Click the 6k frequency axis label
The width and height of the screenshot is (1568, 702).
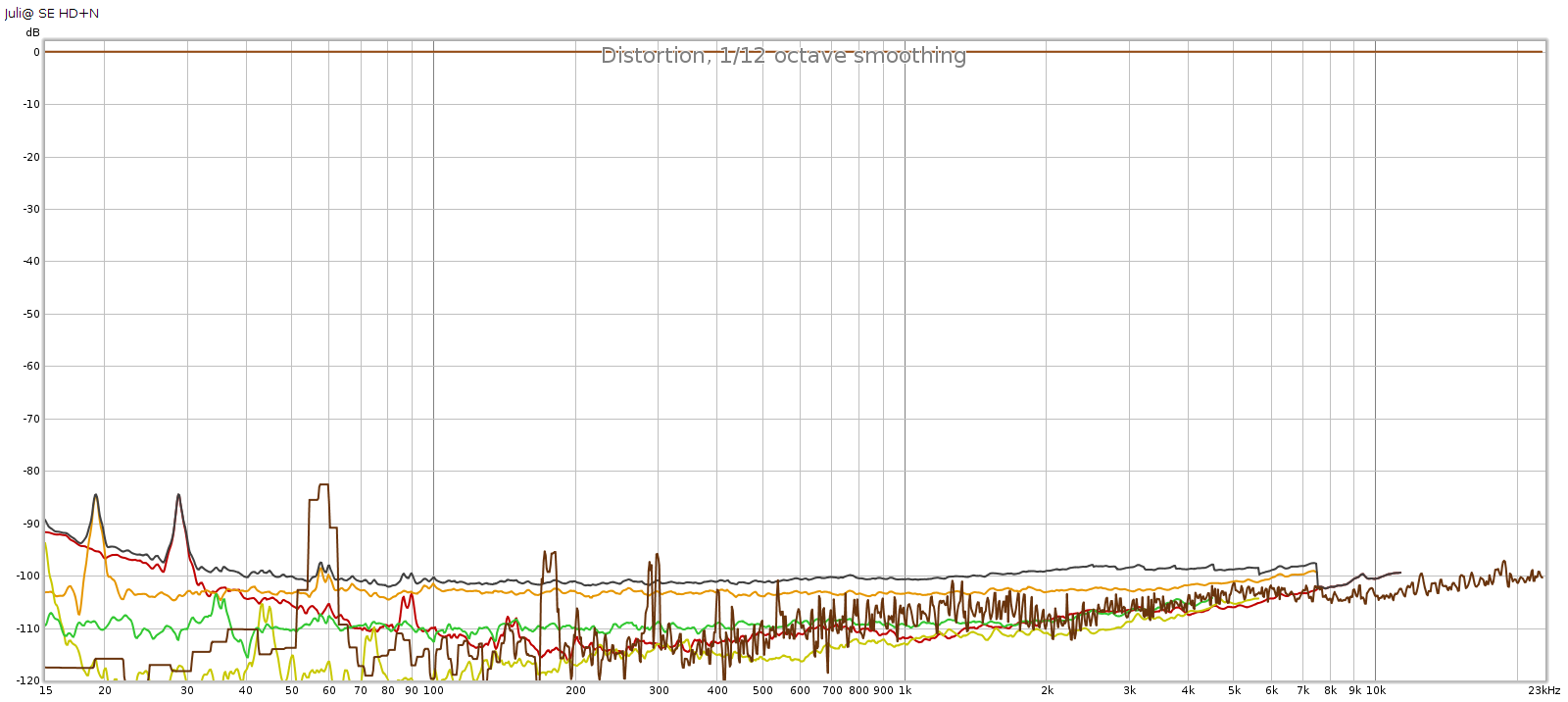coord(1271,690)
